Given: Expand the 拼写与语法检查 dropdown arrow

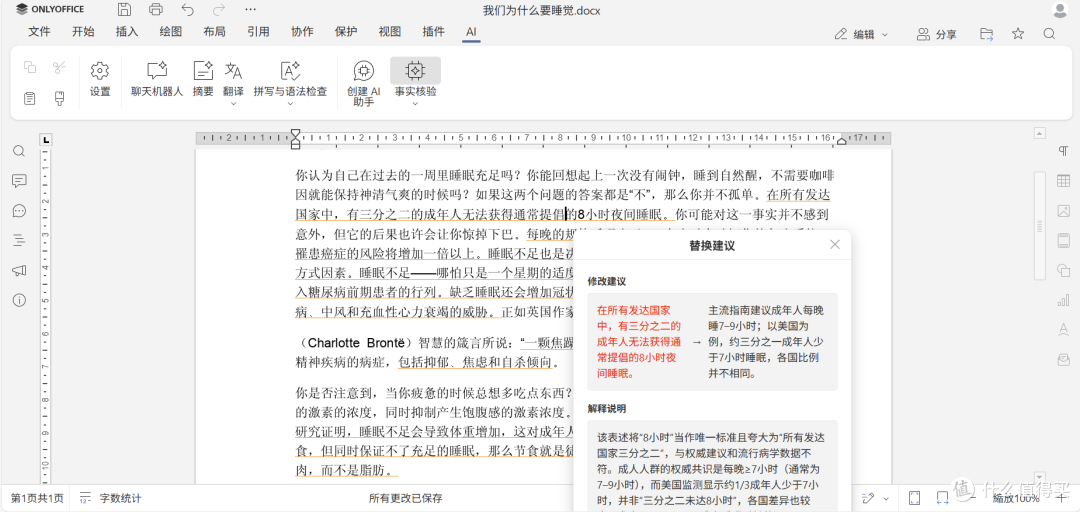Looking at the screenshot, I should 290,103.
